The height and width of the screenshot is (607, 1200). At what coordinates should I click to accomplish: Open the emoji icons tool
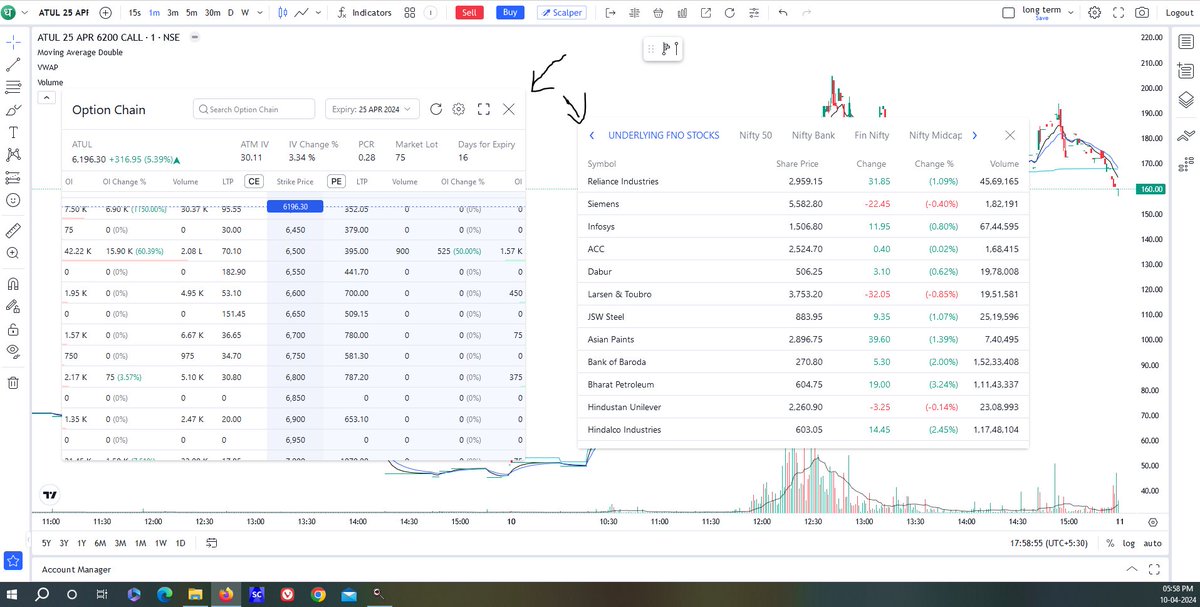click(x=13, y=200)
